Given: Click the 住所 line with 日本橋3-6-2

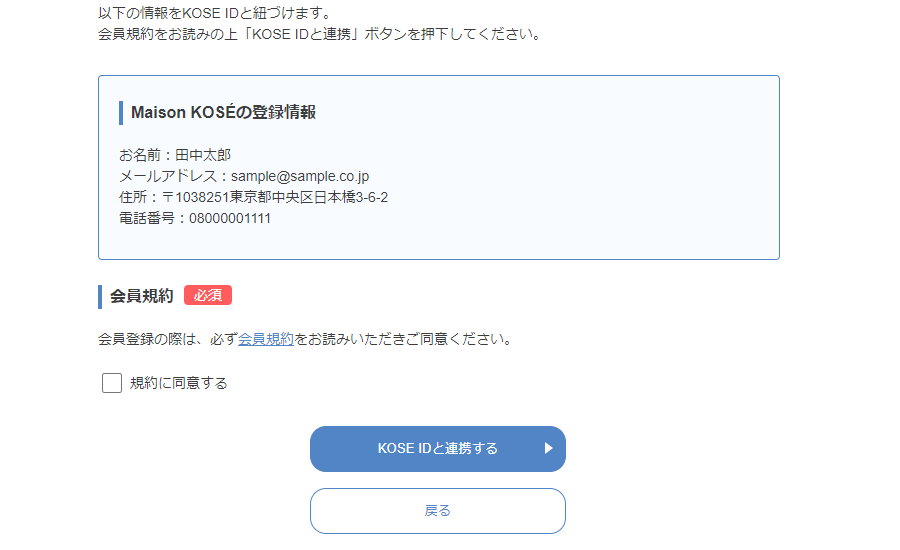Looking at the screenshot, I should click(253, 197).
